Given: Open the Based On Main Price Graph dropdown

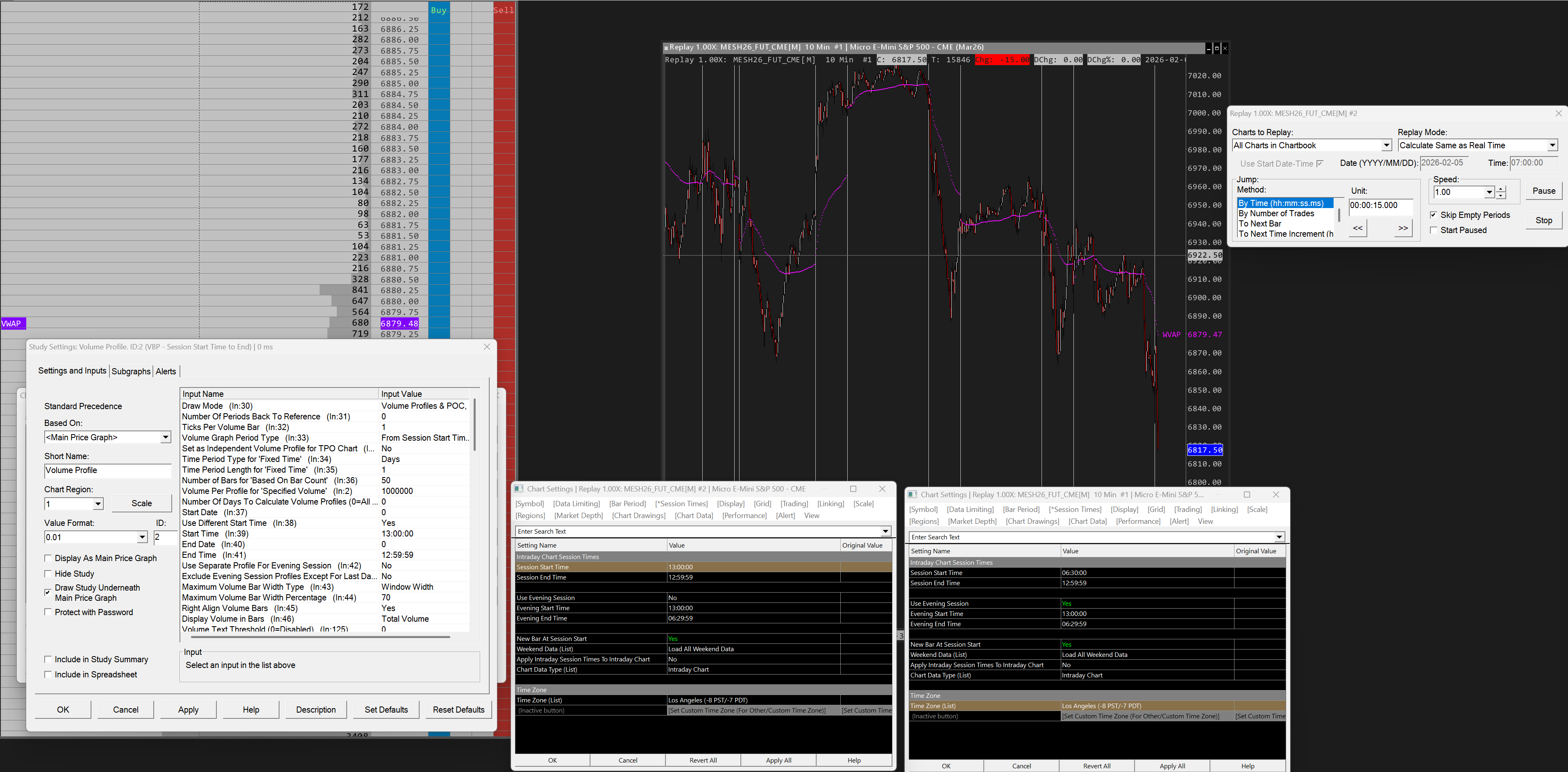Looking at the screenshot, I should [165, 437].
